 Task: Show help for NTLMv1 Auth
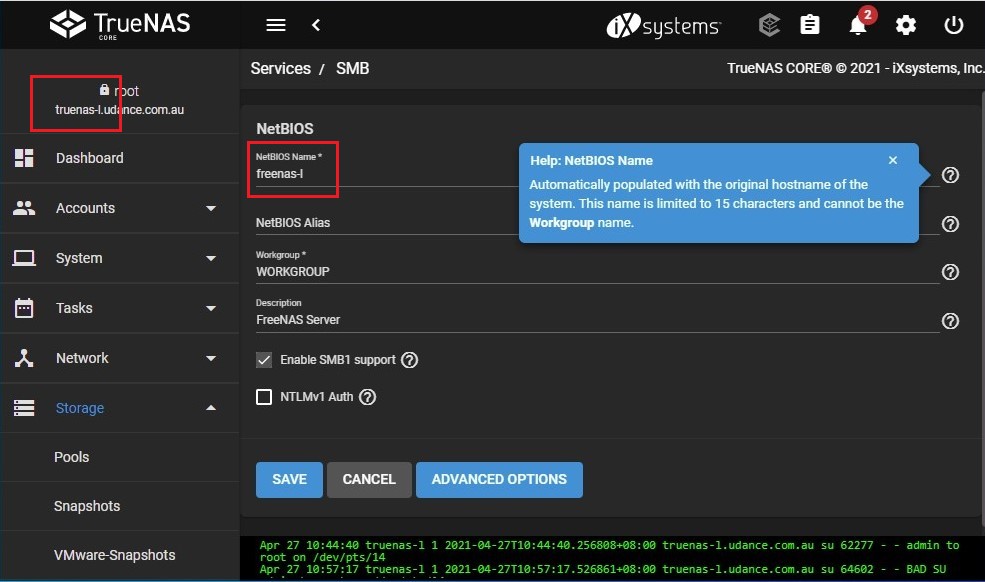pyautogui.click(x=367, y=397)
